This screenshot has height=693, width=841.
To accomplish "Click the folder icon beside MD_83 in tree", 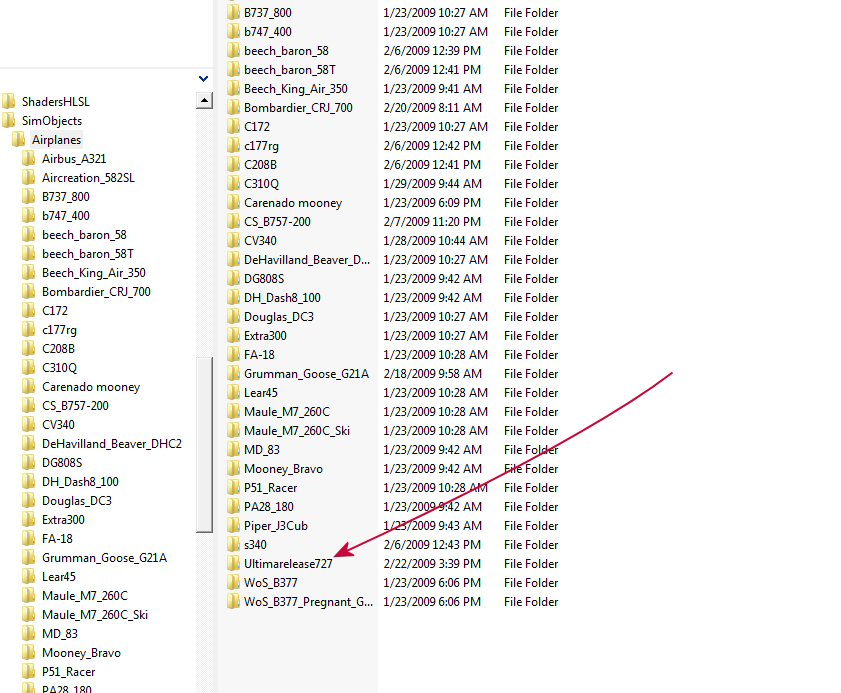I will pos(29,633).
